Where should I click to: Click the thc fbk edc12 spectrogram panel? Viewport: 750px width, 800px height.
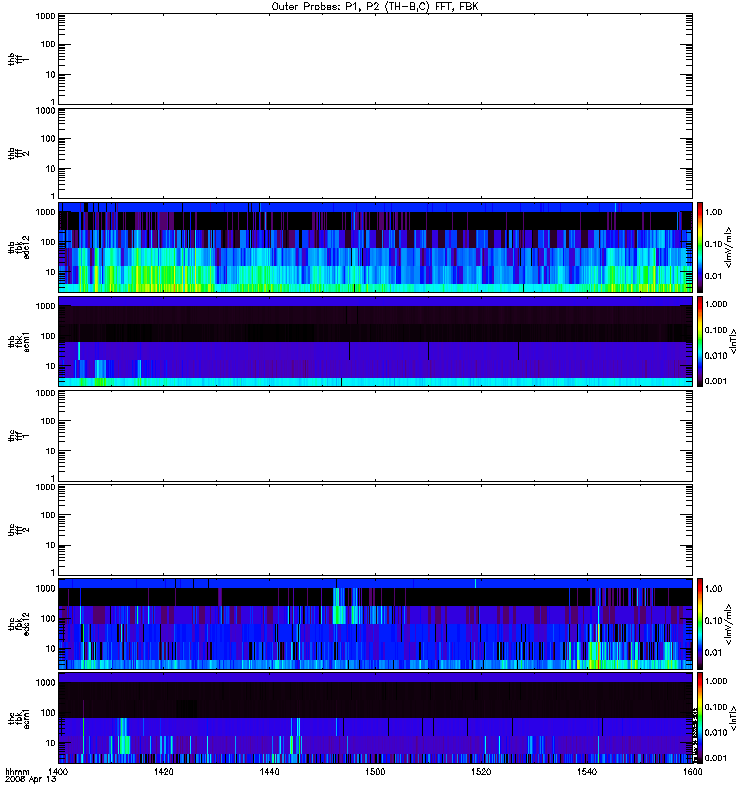point(376,623)
